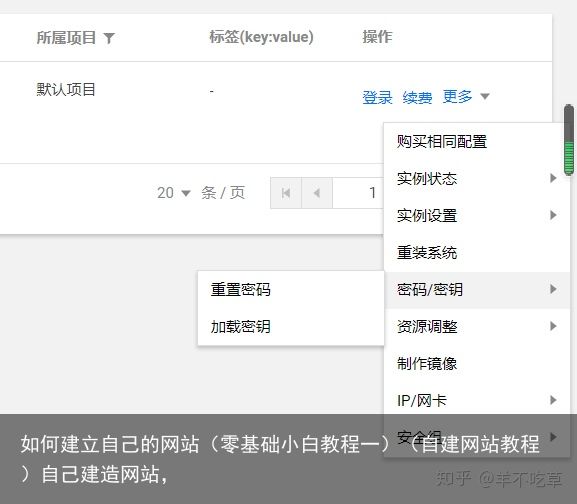Screen dimensions: 577x504
Task: Open the 更多 dropdown arrow
Action: coord(485,96)
